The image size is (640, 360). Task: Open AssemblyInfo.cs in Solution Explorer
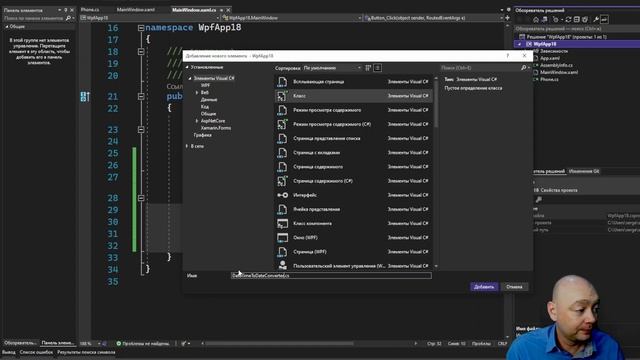(556, 65)
